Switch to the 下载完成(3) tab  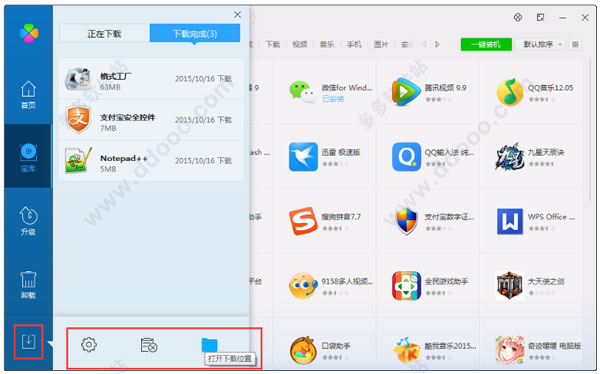[x=195, y=34]
